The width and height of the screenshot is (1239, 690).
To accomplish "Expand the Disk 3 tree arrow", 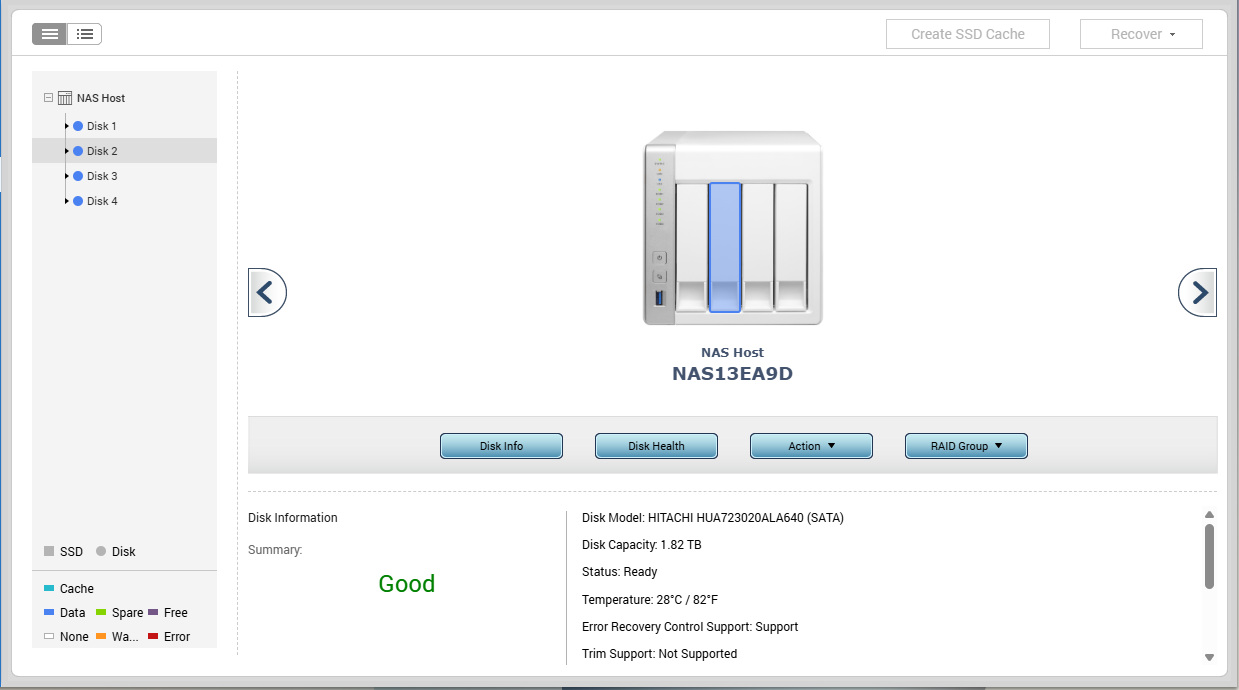I will click(x=67, y=176).
